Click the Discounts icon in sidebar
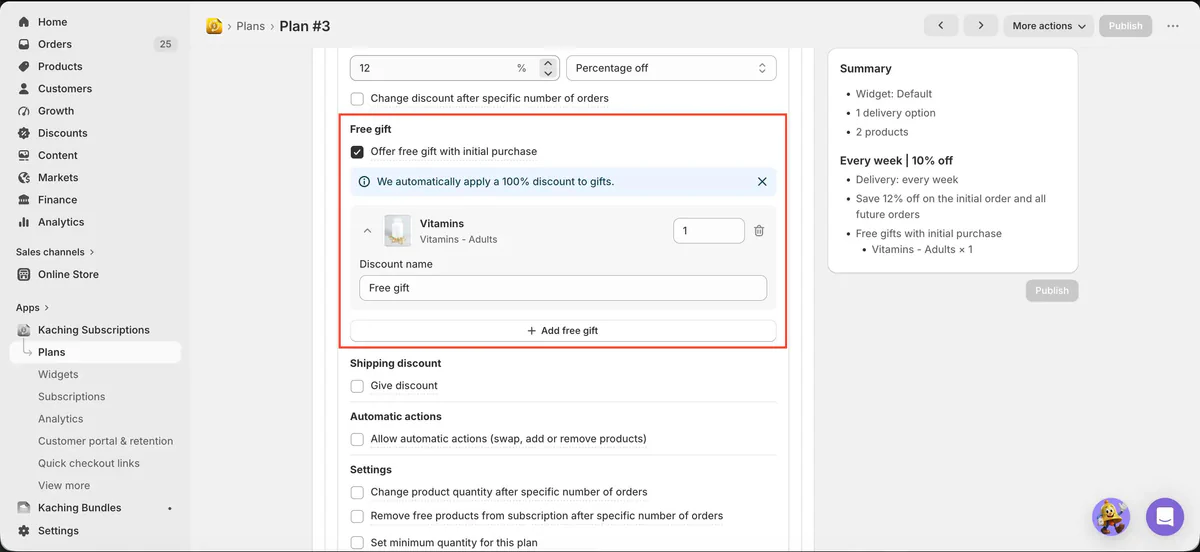 point(24,133)
